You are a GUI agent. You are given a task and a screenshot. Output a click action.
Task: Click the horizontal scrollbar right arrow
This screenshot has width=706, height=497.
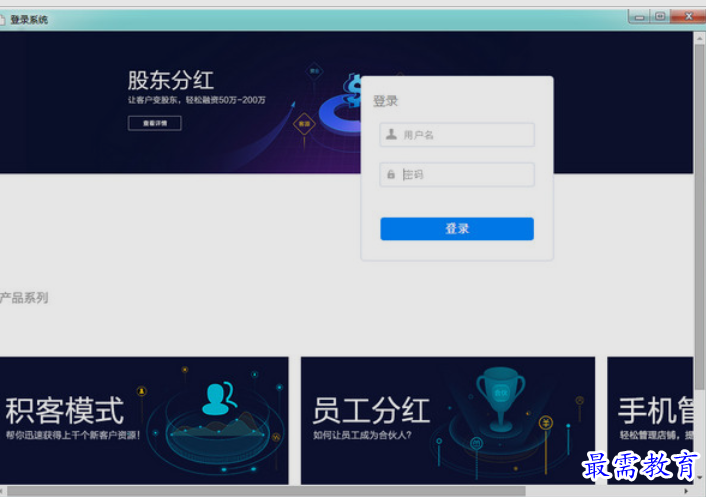(x=686, y=491)
